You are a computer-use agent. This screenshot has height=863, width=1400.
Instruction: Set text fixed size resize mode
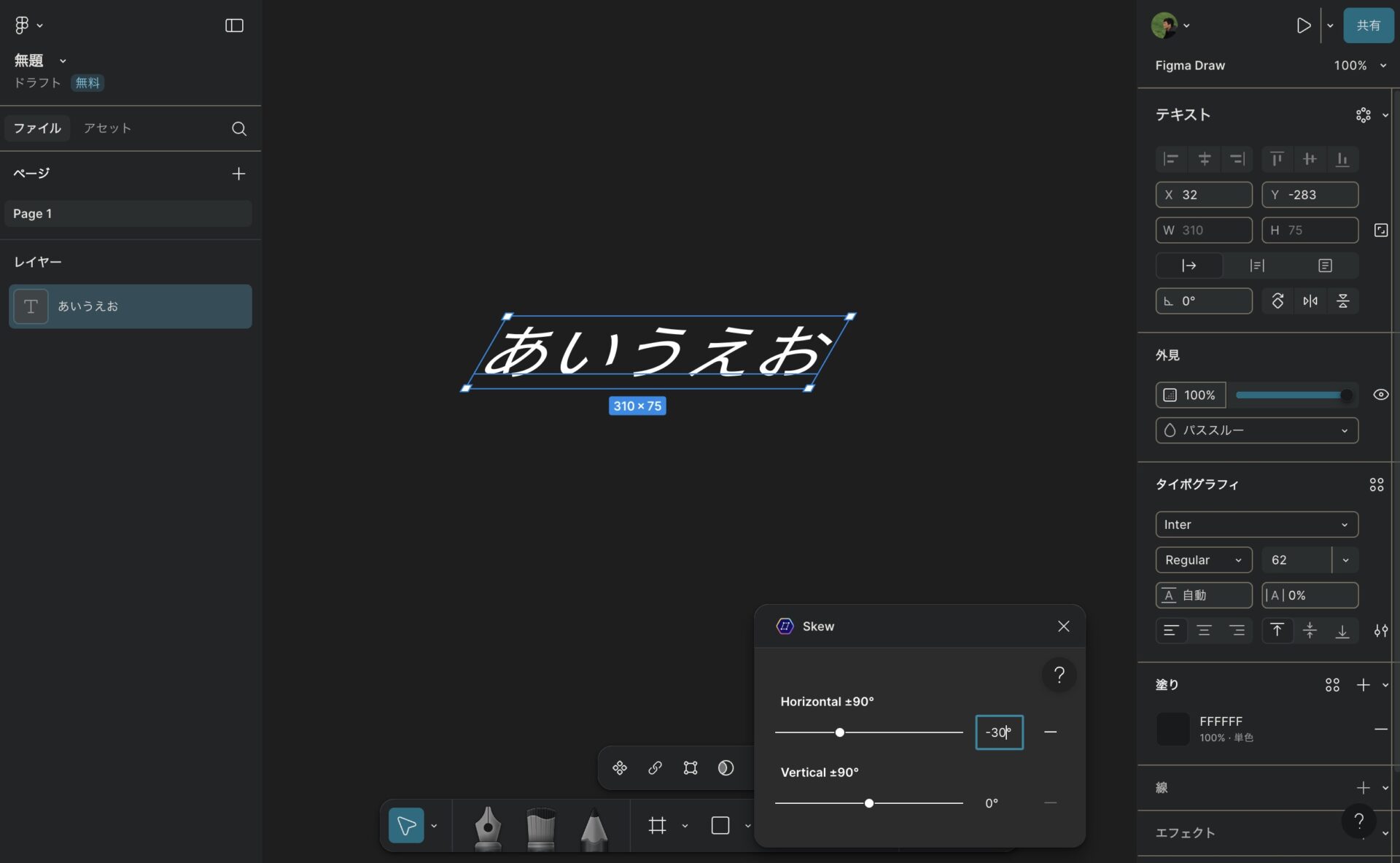pyautogui.click(x=1325, y=266)
